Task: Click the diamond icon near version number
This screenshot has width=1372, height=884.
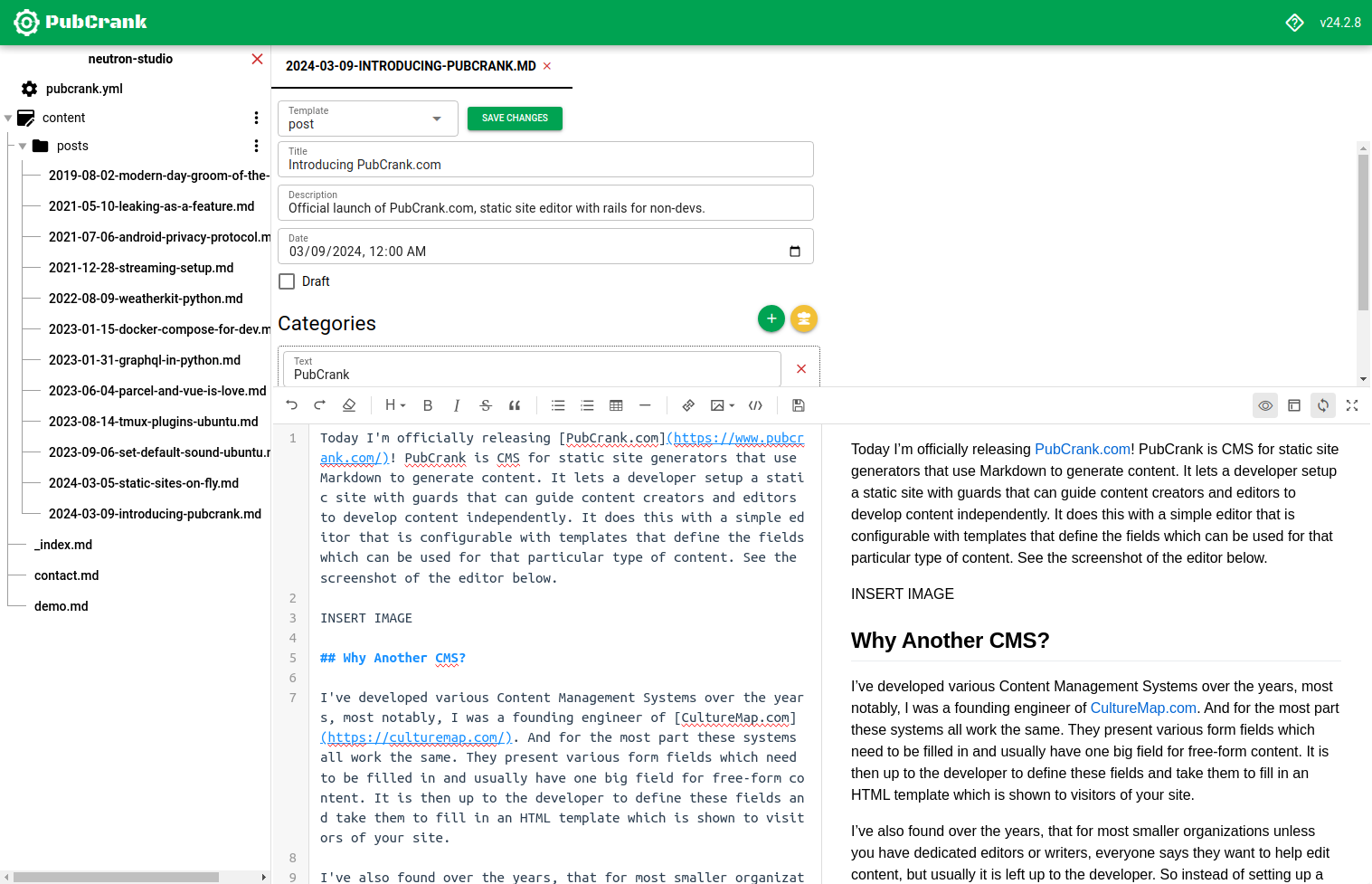Action: [x=1295, y=23]
